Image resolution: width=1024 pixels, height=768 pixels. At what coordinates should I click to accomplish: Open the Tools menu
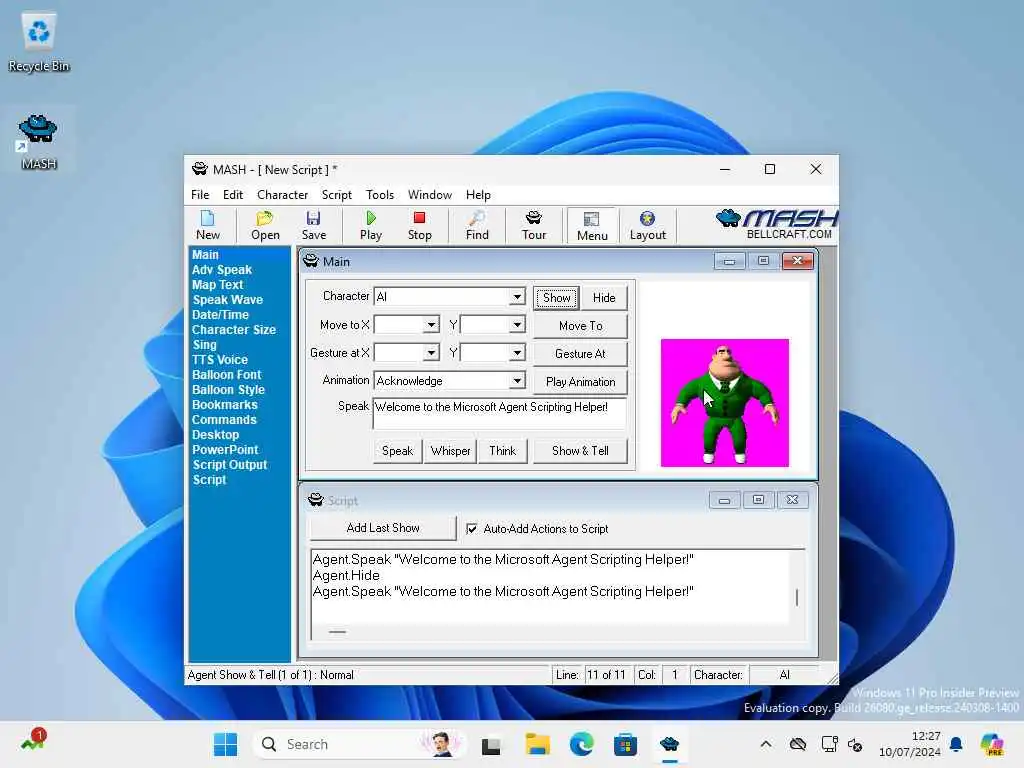coord(379,195)
